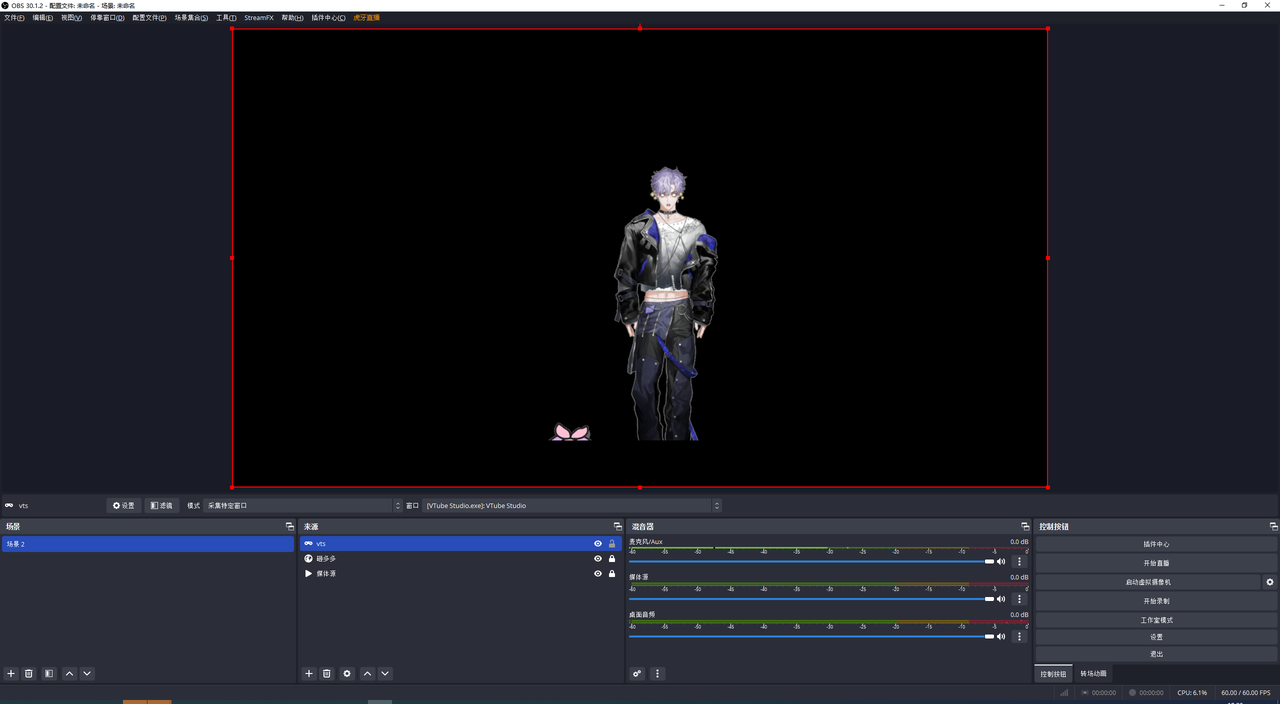
Task: Move selected source up with arrow
Action: (367, 674)
